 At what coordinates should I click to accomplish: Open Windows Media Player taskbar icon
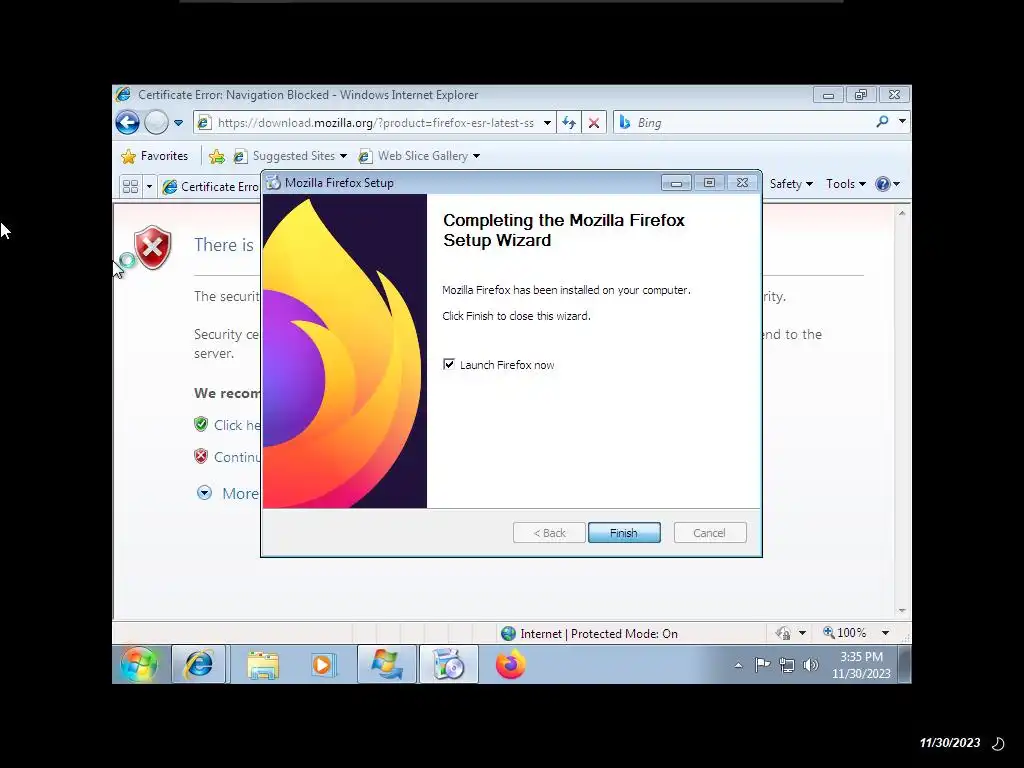click(x=323, y=665)
